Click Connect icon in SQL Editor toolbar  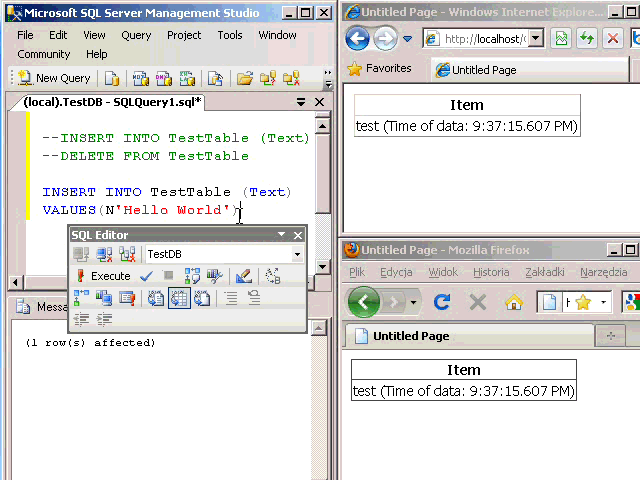pyautogui.click(x=81, y=254)
